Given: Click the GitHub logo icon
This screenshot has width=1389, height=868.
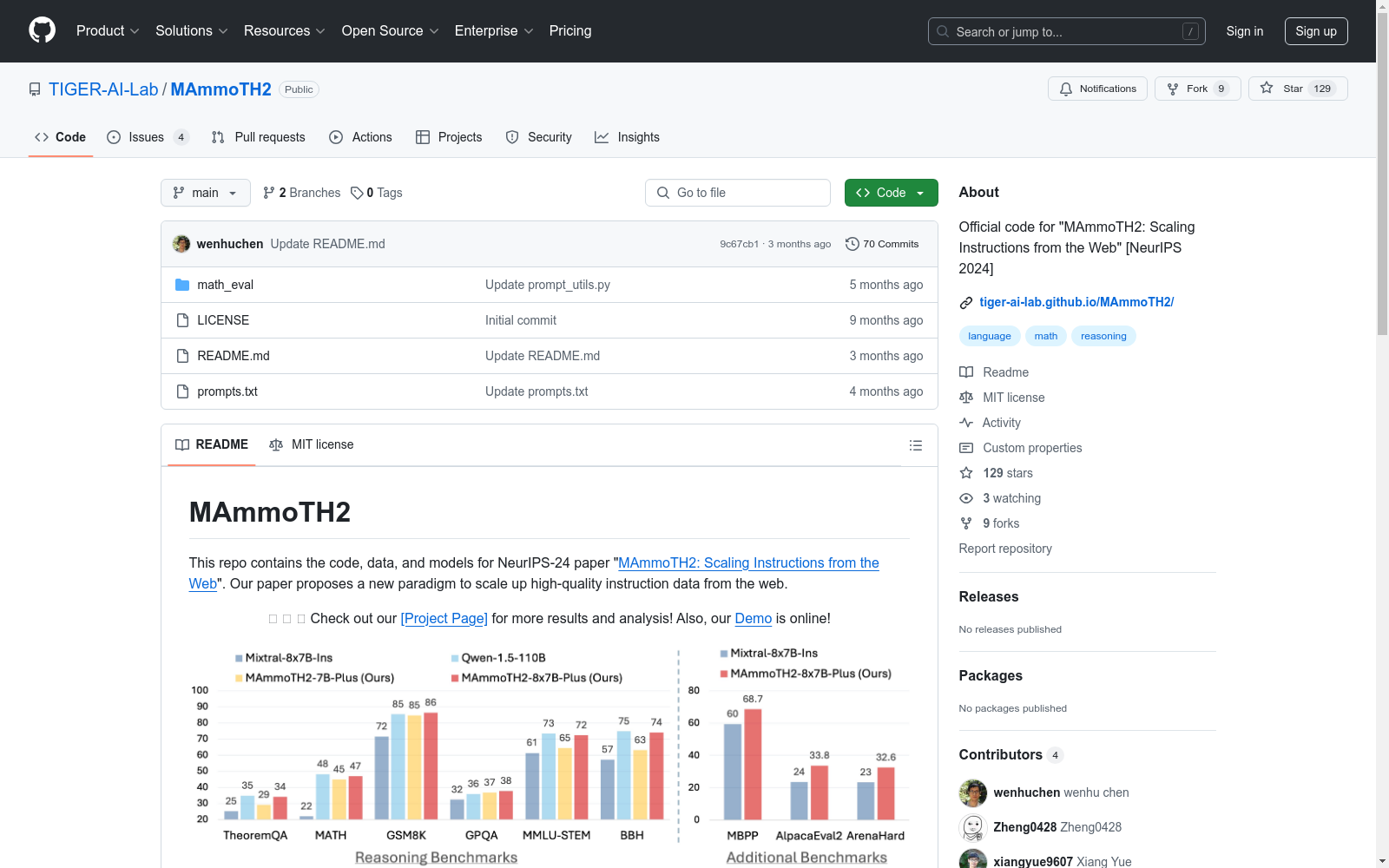Looking at the screenshot, I should coord(42,30).
